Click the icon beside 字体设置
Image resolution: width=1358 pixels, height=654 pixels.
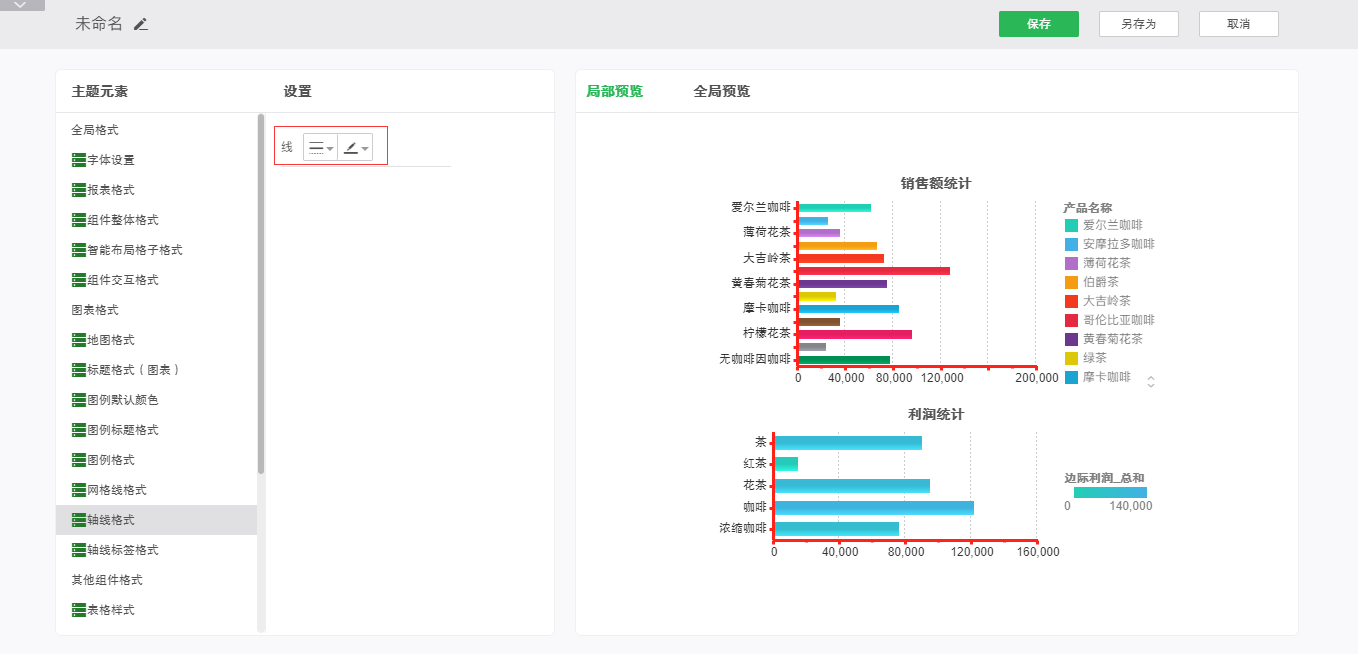coord(79,160)
